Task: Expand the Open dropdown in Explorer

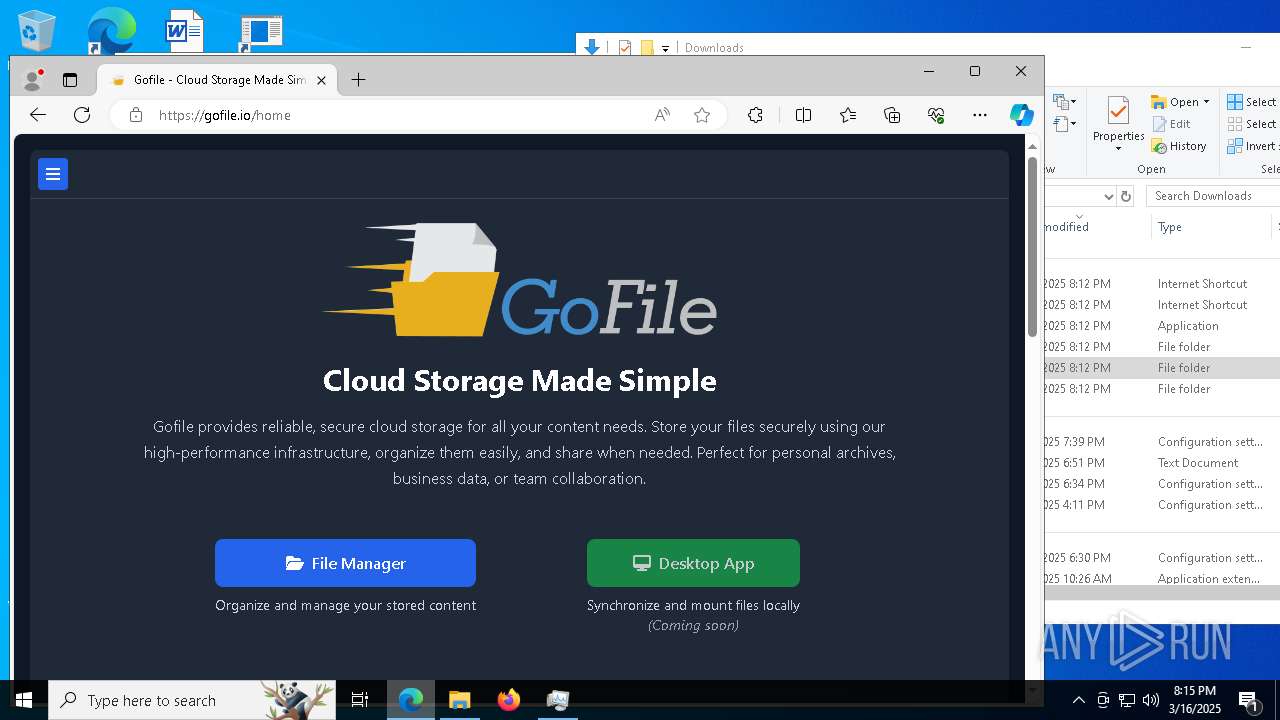Action: [1206, 102]
